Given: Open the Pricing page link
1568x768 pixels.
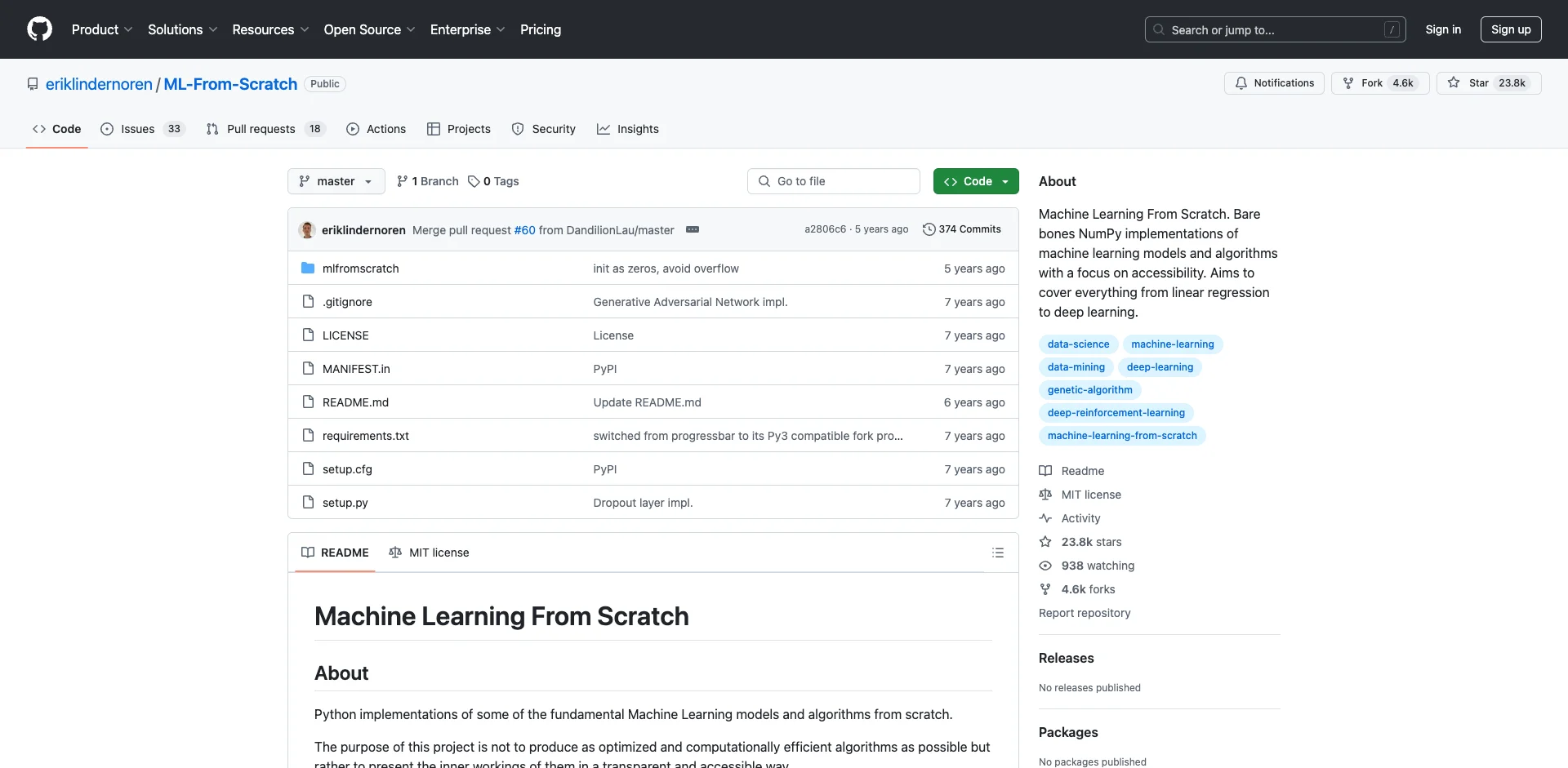Looking at the screenshot, I should [541, 29].
